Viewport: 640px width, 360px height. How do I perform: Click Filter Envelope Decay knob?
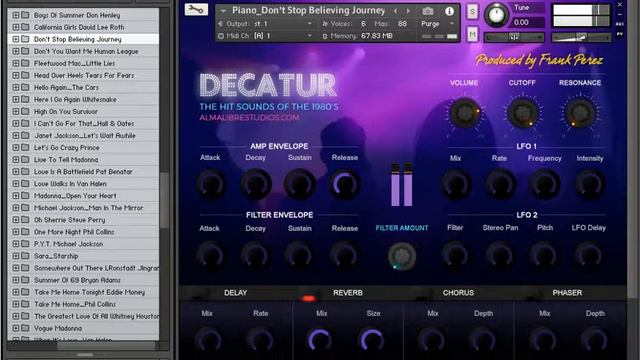(255, 256)
